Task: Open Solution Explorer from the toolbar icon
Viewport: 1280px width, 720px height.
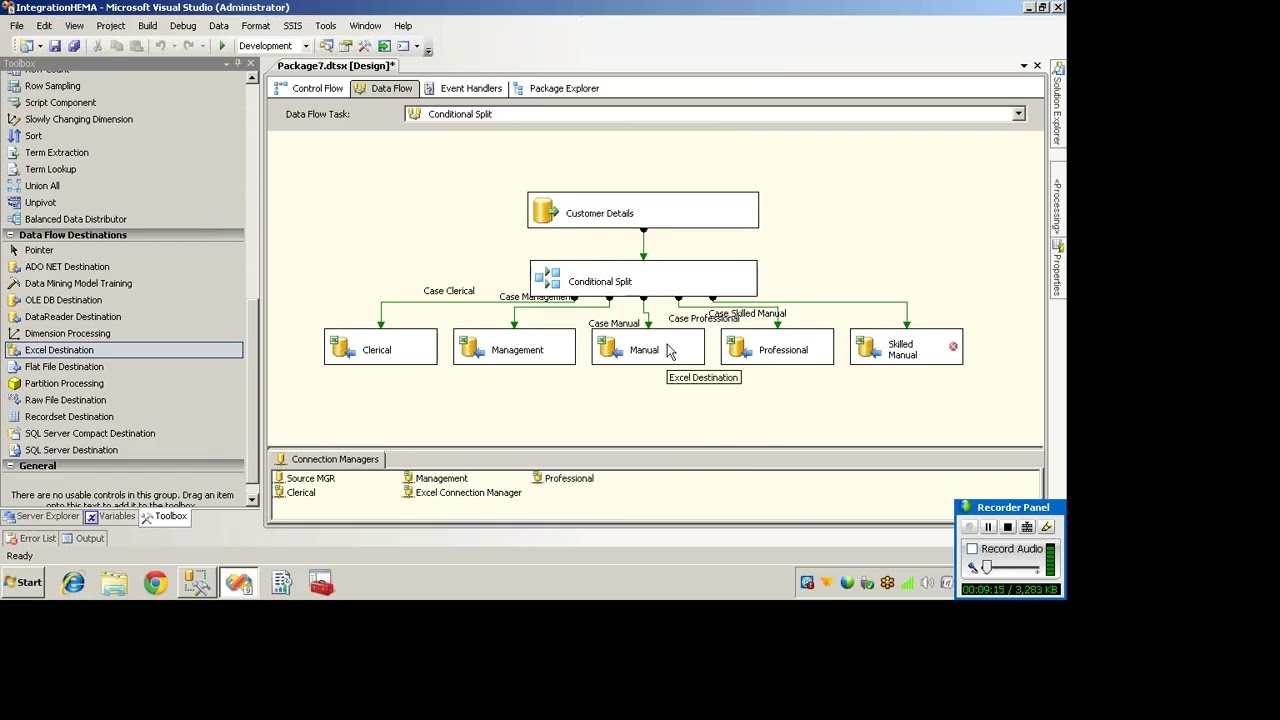Action: coord(327,46)
